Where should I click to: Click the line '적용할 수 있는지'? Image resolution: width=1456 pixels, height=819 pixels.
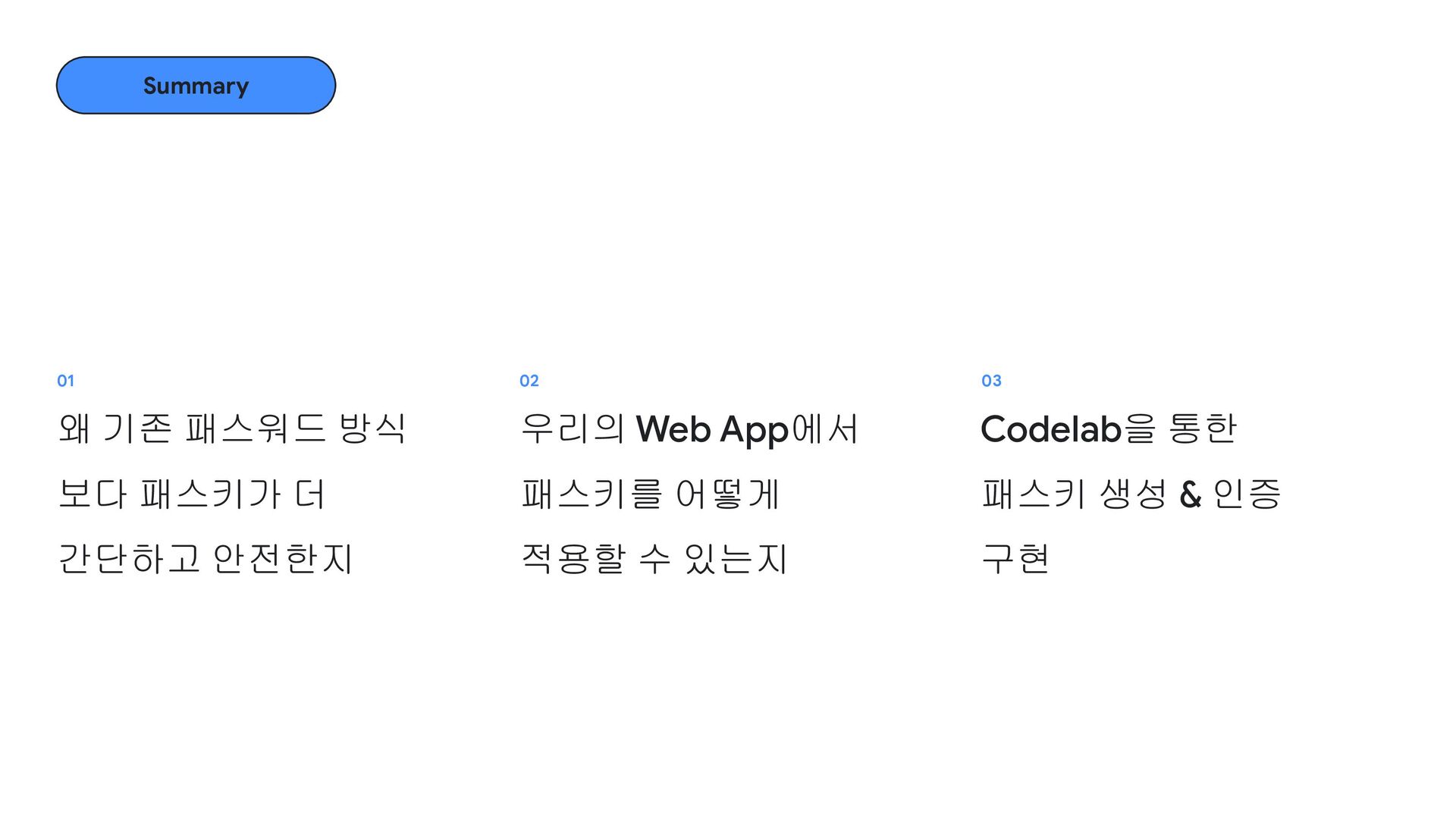tap(654, 559)
